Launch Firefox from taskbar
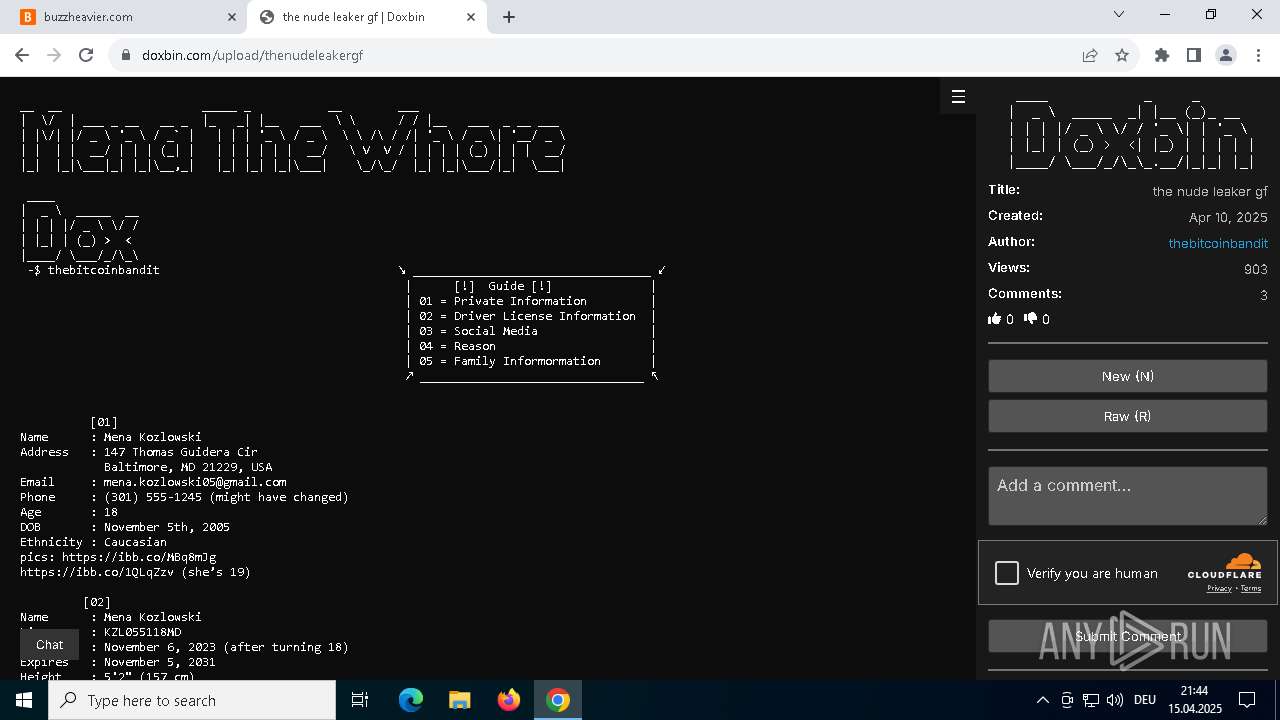 (509, 700)
